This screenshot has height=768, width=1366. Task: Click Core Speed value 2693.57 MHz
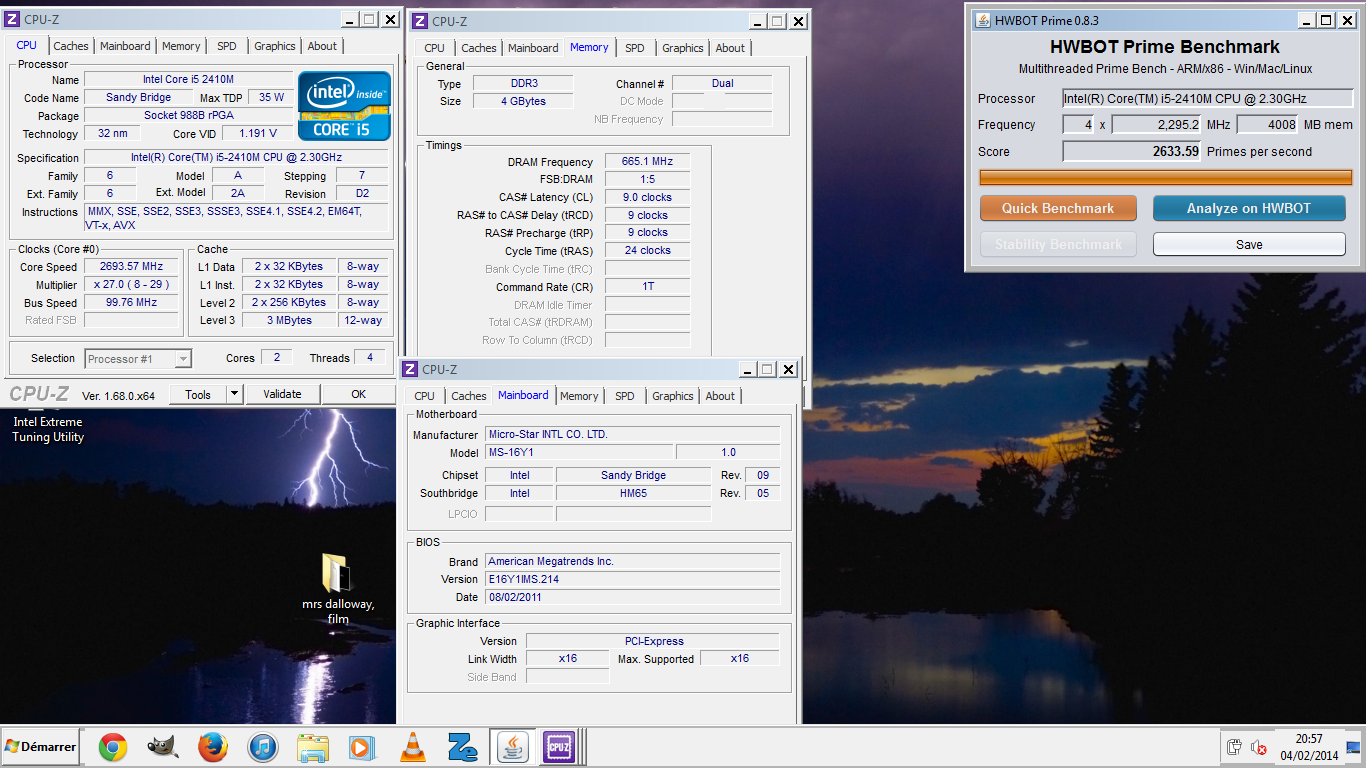131,267
